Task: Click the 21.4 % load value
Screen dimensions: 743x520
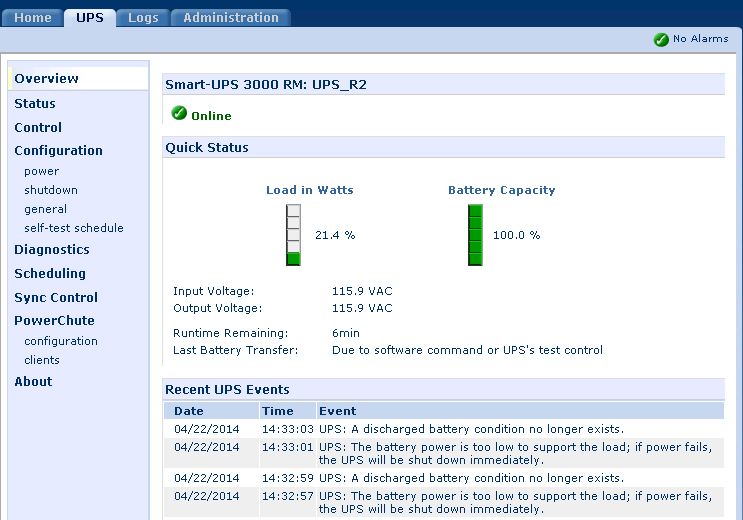Action: 335,235
